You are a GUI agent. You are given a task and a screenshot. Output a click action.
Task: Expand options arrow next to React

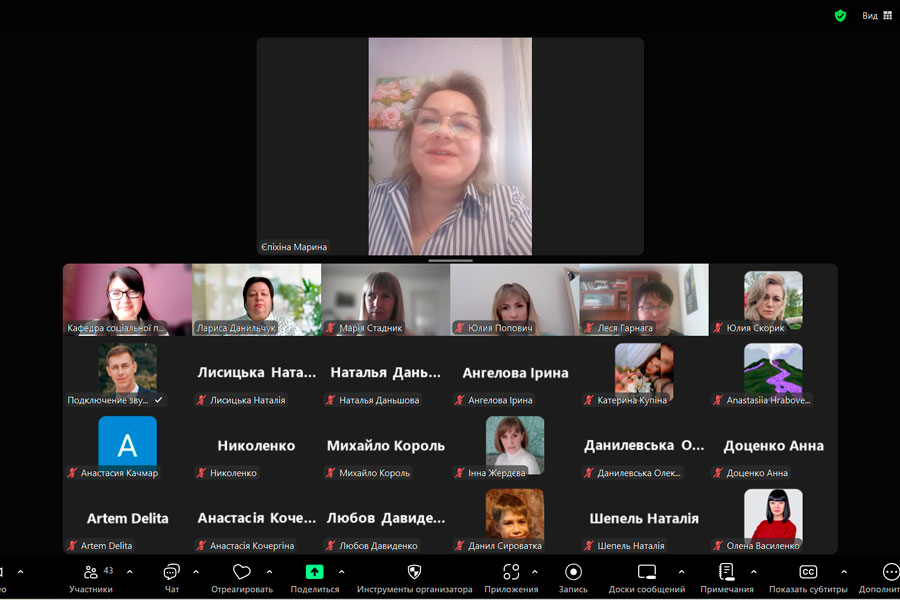click(x=269, y=572)
